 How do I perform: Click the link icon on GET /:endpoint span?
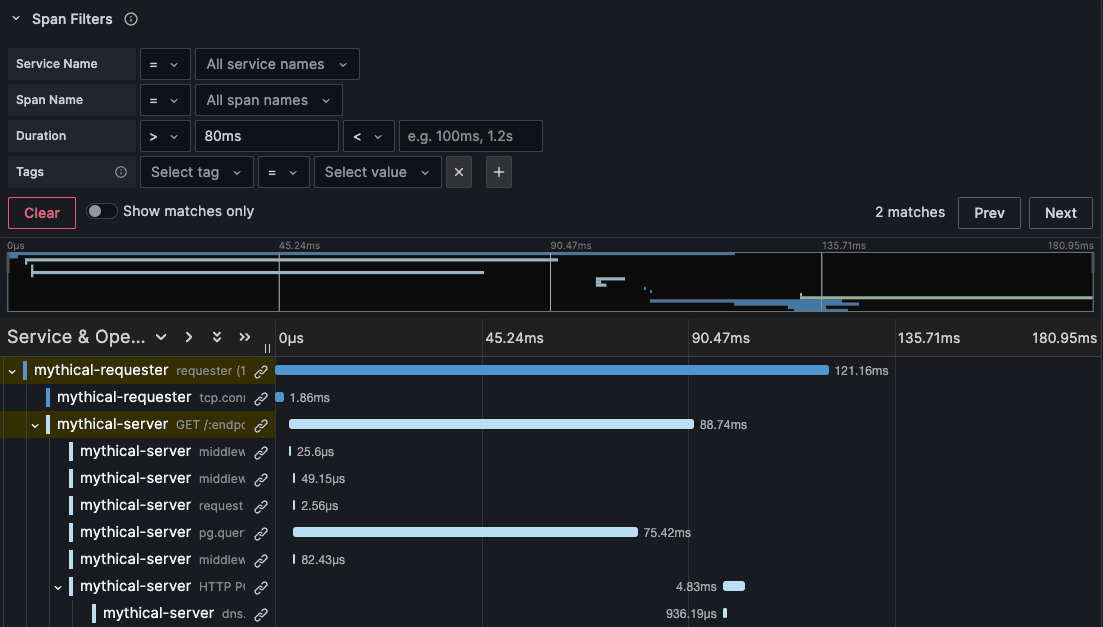(260, 424)
